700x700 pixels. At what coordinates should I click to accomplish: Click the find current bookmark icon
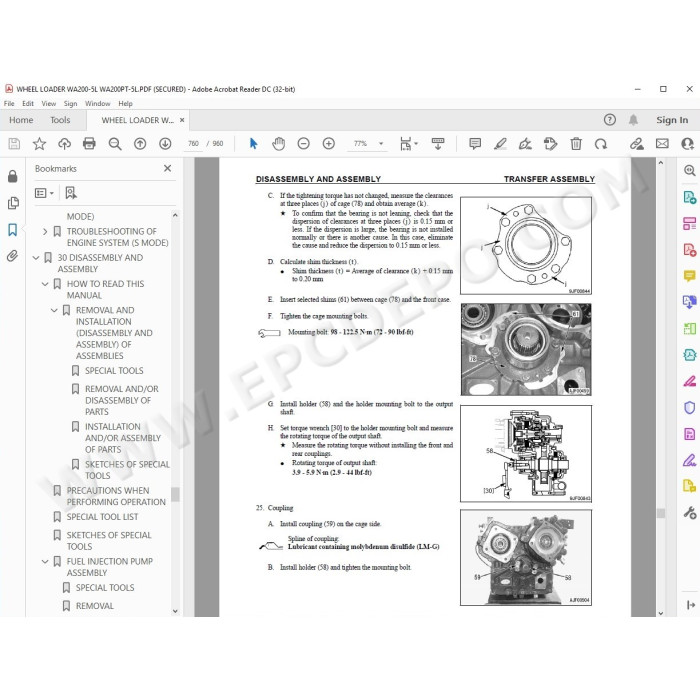tap(71, 193)
